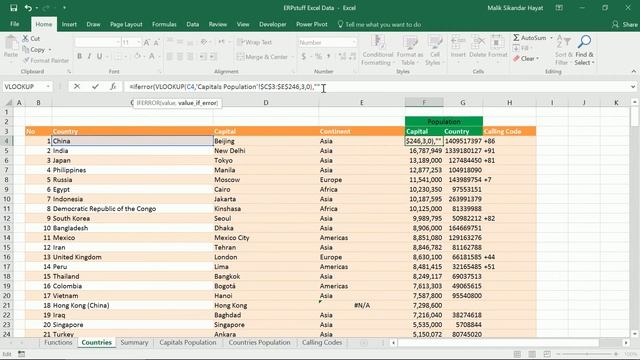The width and height of the screenshot is (640, 360).
Task: Select cell containing Beijing
Action: 266,141
